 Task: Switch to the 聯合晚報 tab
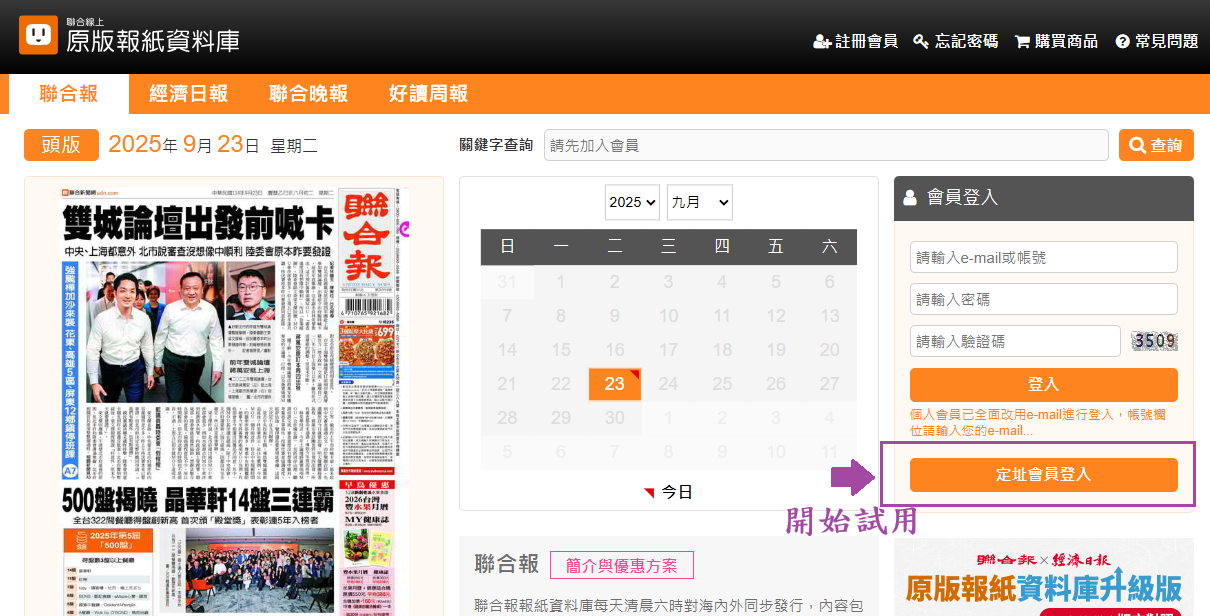(x=309, y=94)
